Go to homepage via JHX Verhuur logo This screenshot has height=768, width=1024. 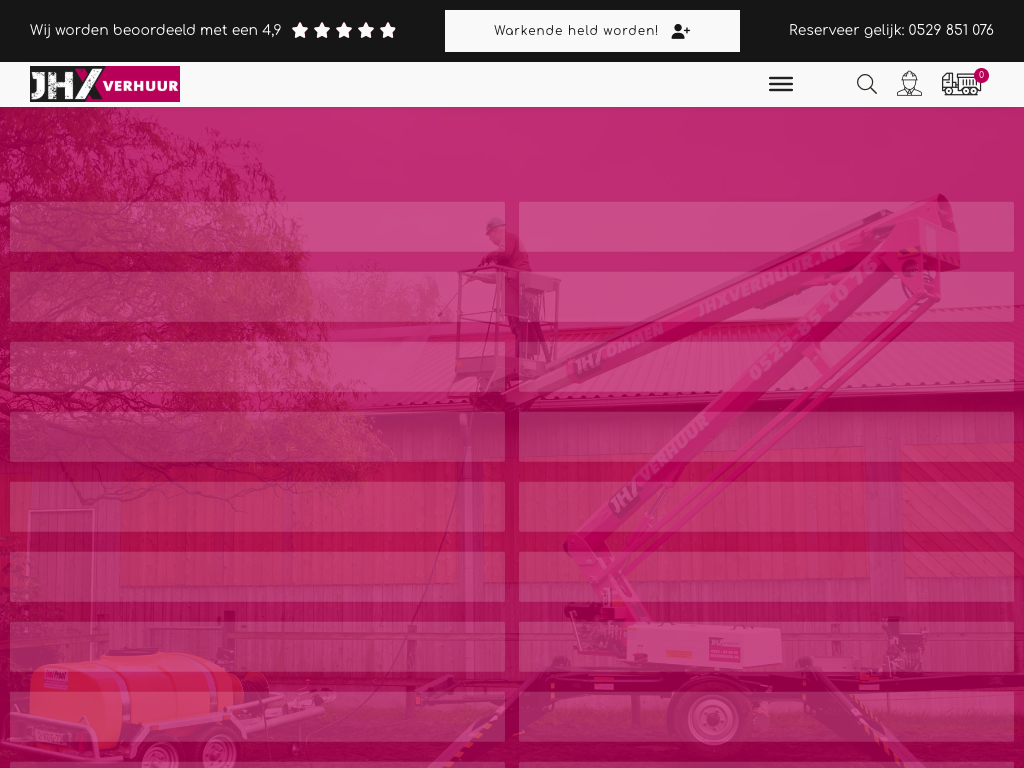(x=105, y=84)
